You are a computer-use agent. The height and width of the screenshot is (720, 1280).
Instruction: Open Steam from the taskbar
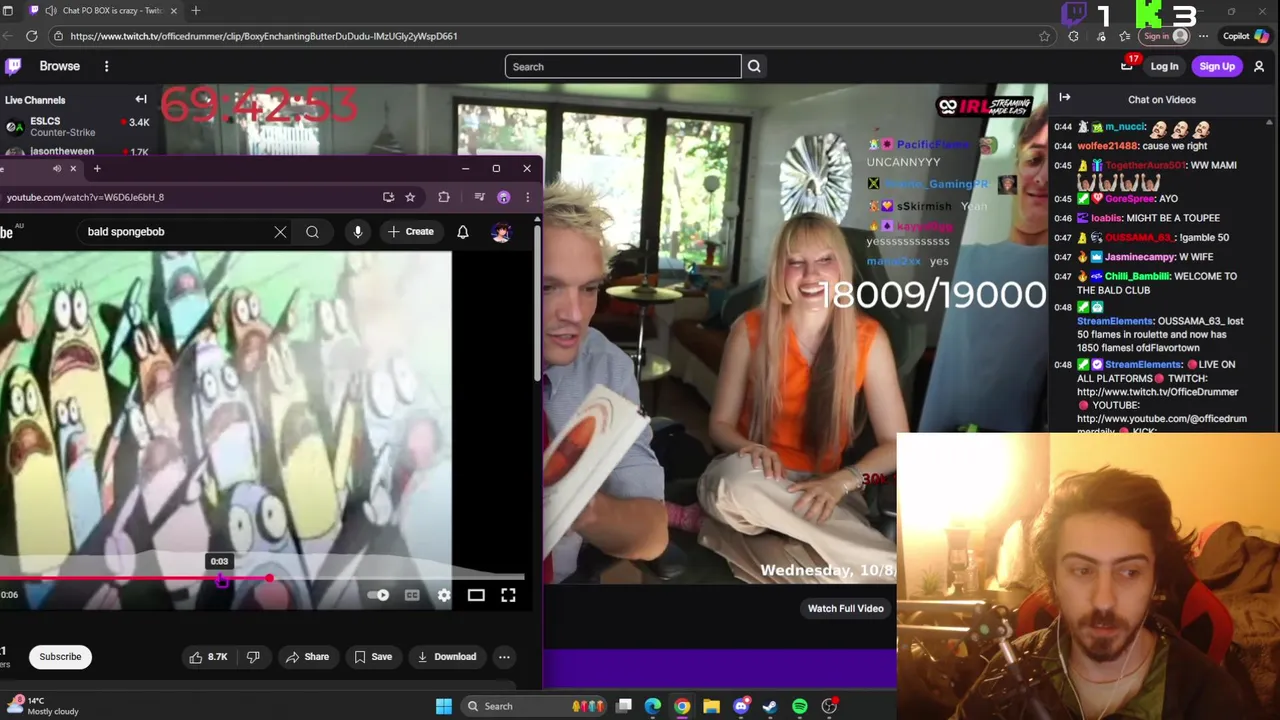click(x=770, y=706)
